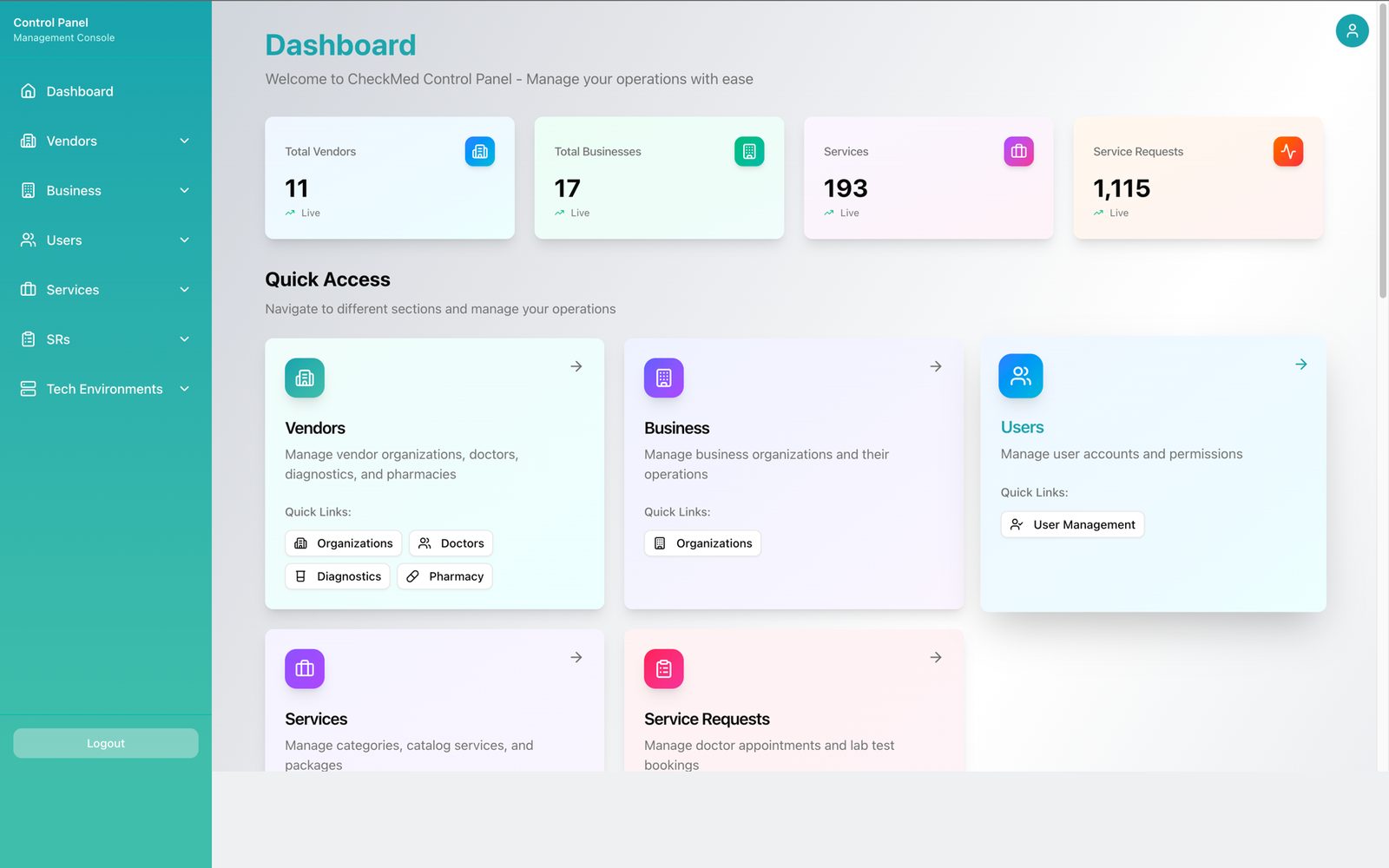Image resolution: width=1389 pixels, height=868 pixels.
Task: Follow the arrow on the Business card
Action: point(936,366)
